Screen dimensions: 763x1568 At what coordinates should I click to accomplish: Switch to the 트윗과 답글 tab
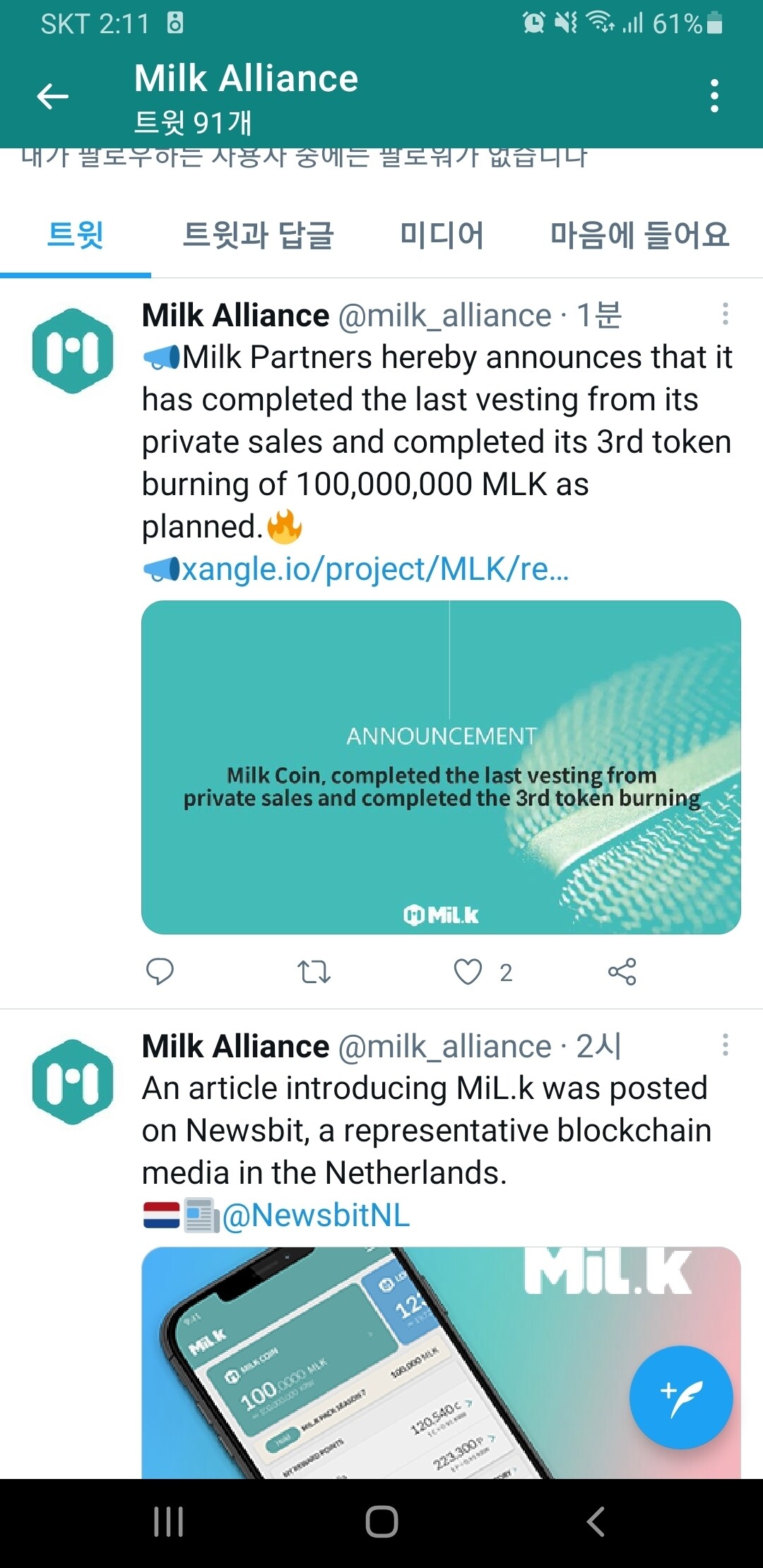point(258,235)
